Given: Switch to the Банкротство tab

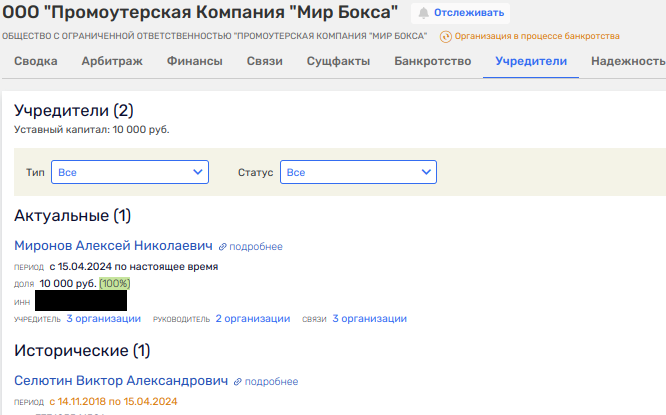Looking at the screenshot, I should 432,61.
